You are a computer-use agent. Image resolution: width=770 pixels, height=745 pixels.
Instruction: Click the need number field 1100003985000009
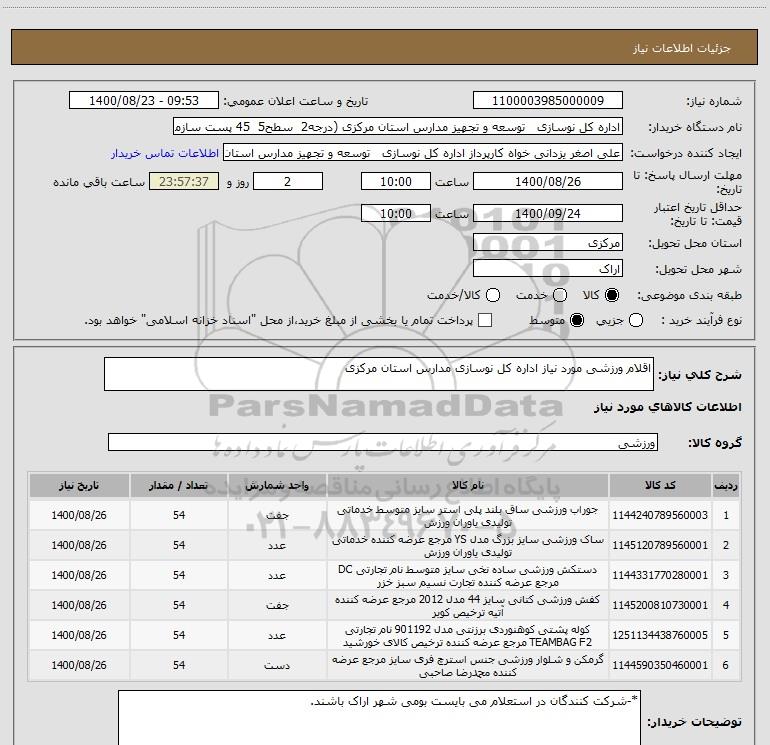pyautogui.click(x=548, y=101)
